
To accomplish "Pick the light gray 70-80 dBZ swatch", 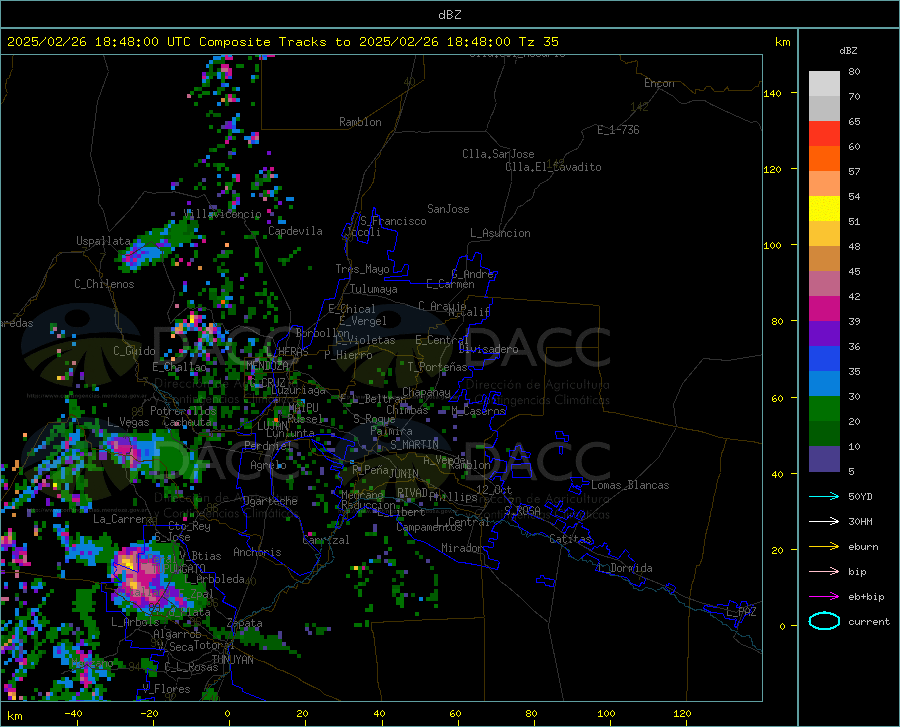I will 824,84.
